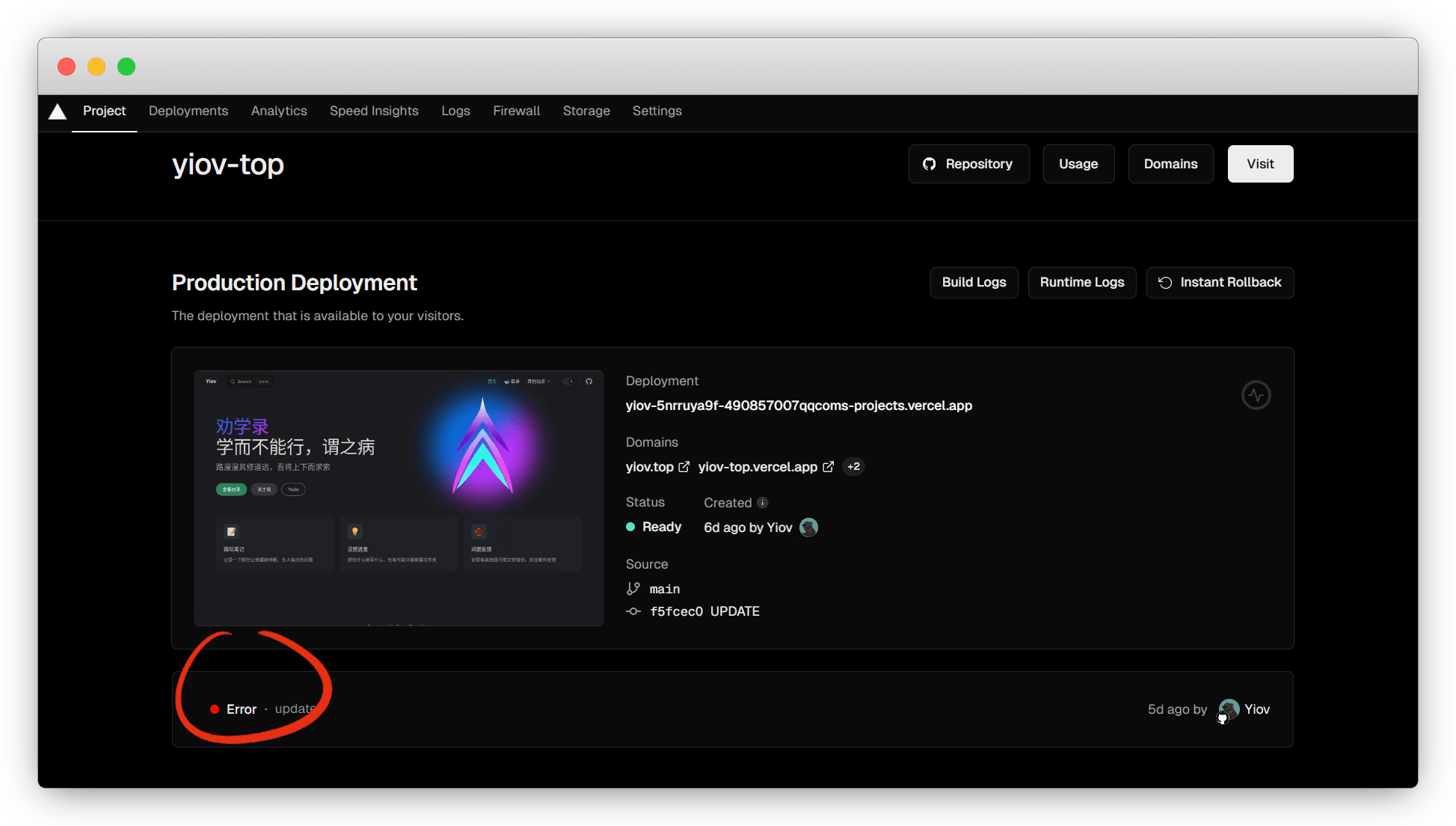Click the activity pulse icon in deployment card
Image resolution: width=1456 pixels, height=826 pixels.
[1256, 395]
